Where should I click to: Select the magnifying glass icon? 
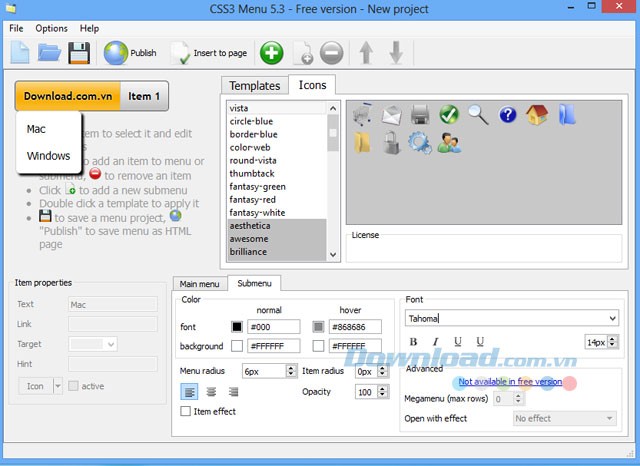[x=478, y=115]
